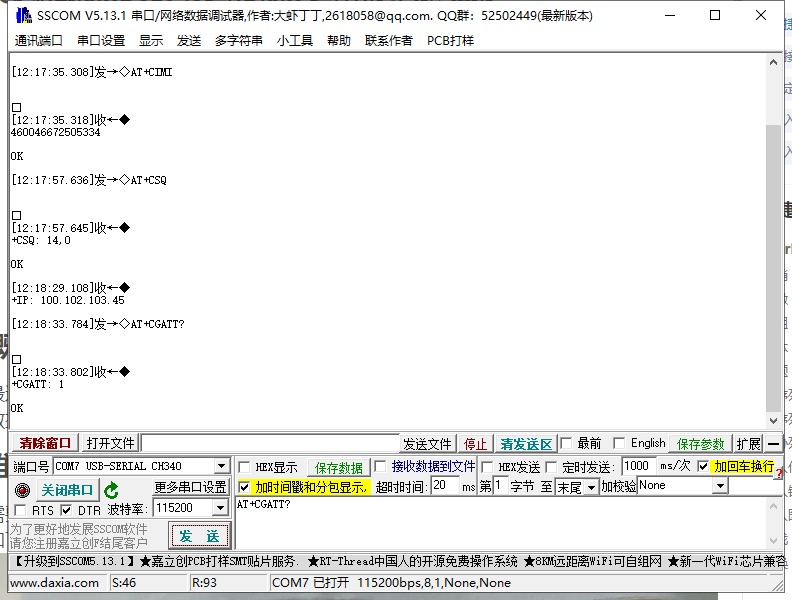
Task: Click the 打开文件 button
Action: click(x=111, y=443)
